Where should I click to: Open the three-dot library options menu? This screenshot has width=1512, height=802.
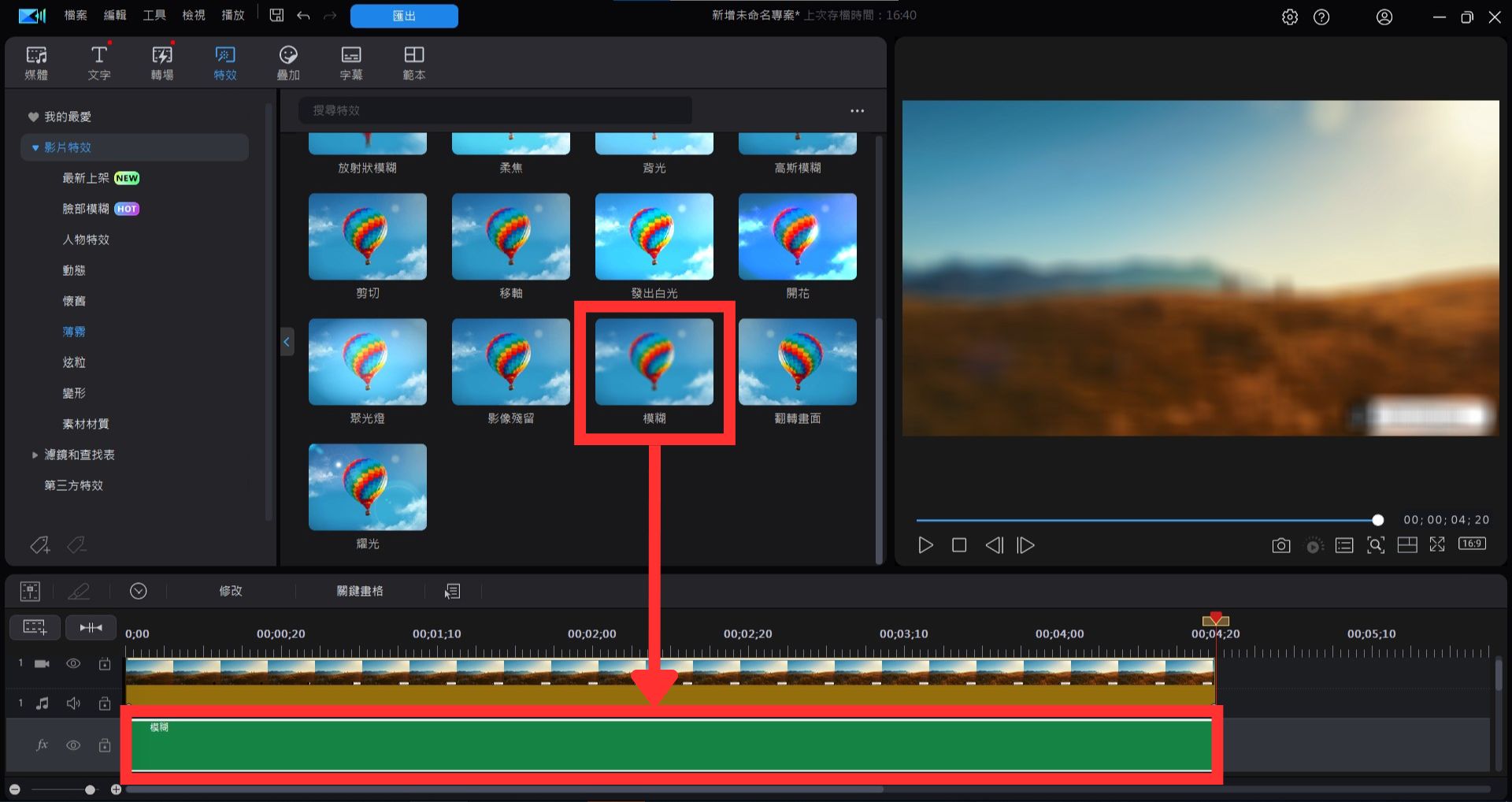coord(858,111)
